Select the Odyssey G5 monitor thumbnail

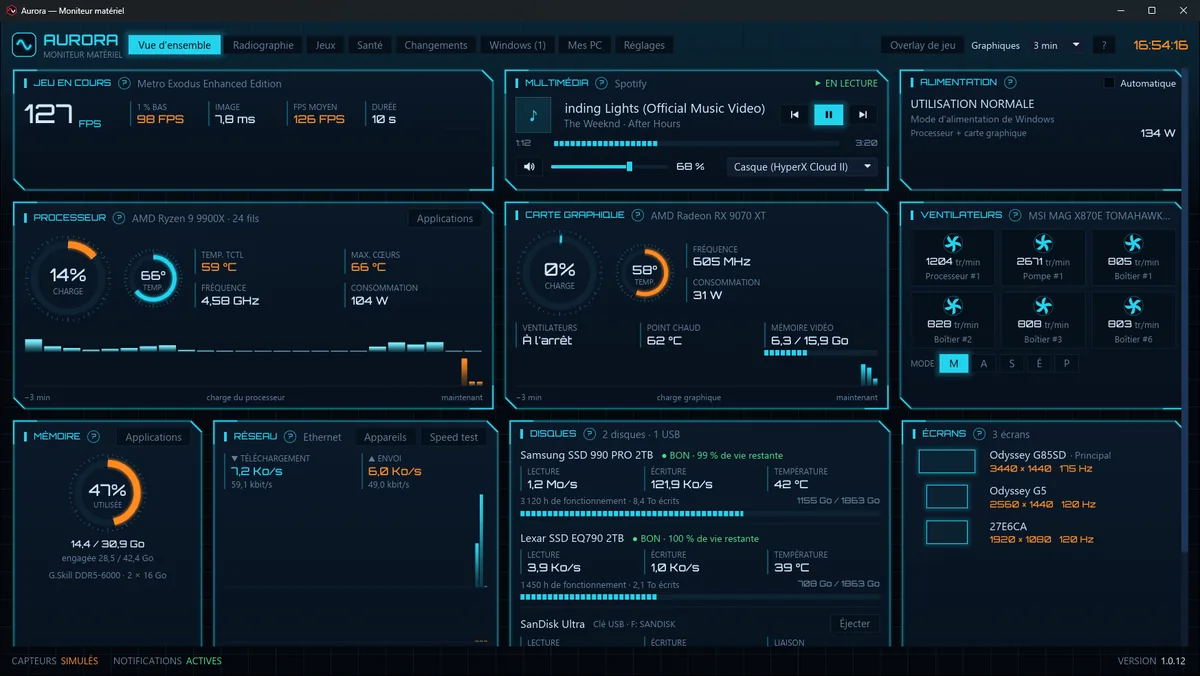(x=947, y=496)
